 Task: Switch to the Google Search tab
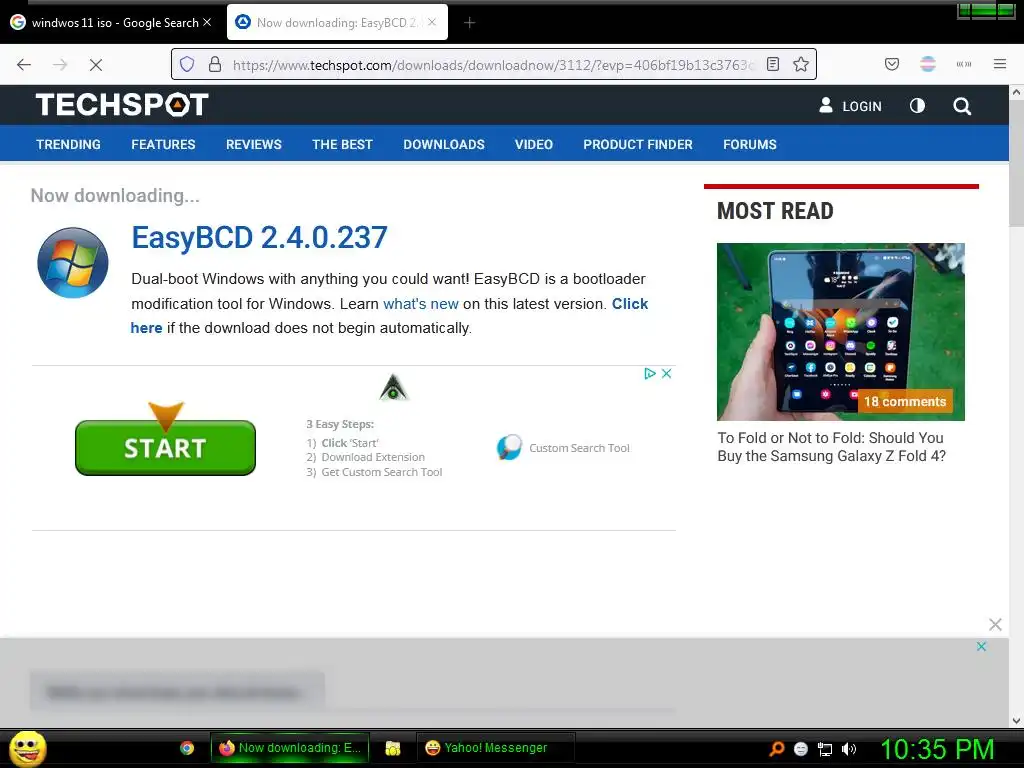coord(111,23)
